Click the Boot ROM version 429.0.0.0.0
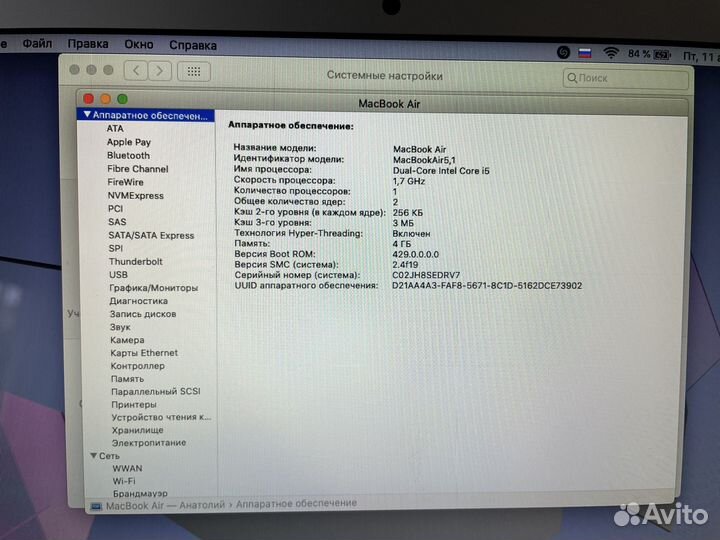Screen dimensions: 720x540 point(416,254)
